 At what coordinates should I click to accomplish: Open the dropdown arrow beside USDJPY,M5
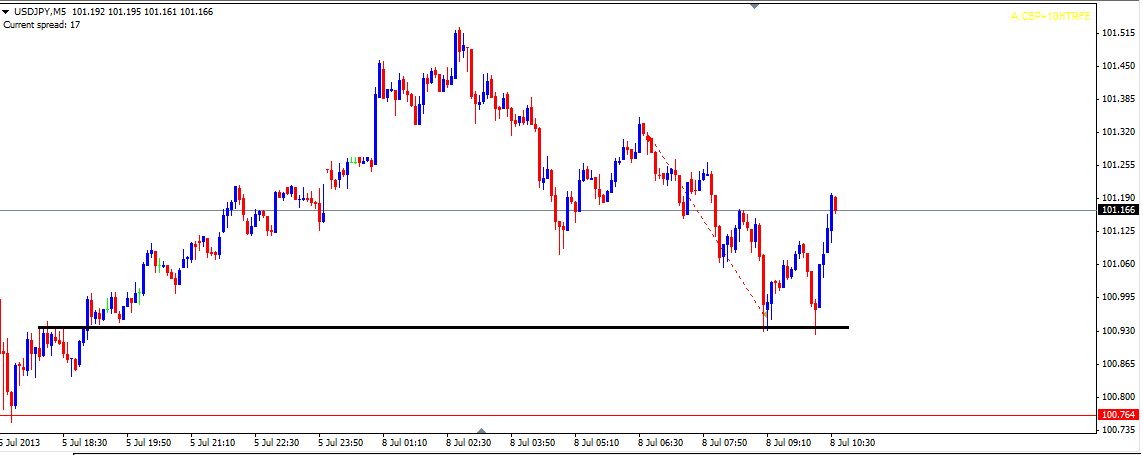tap(6, 11)
